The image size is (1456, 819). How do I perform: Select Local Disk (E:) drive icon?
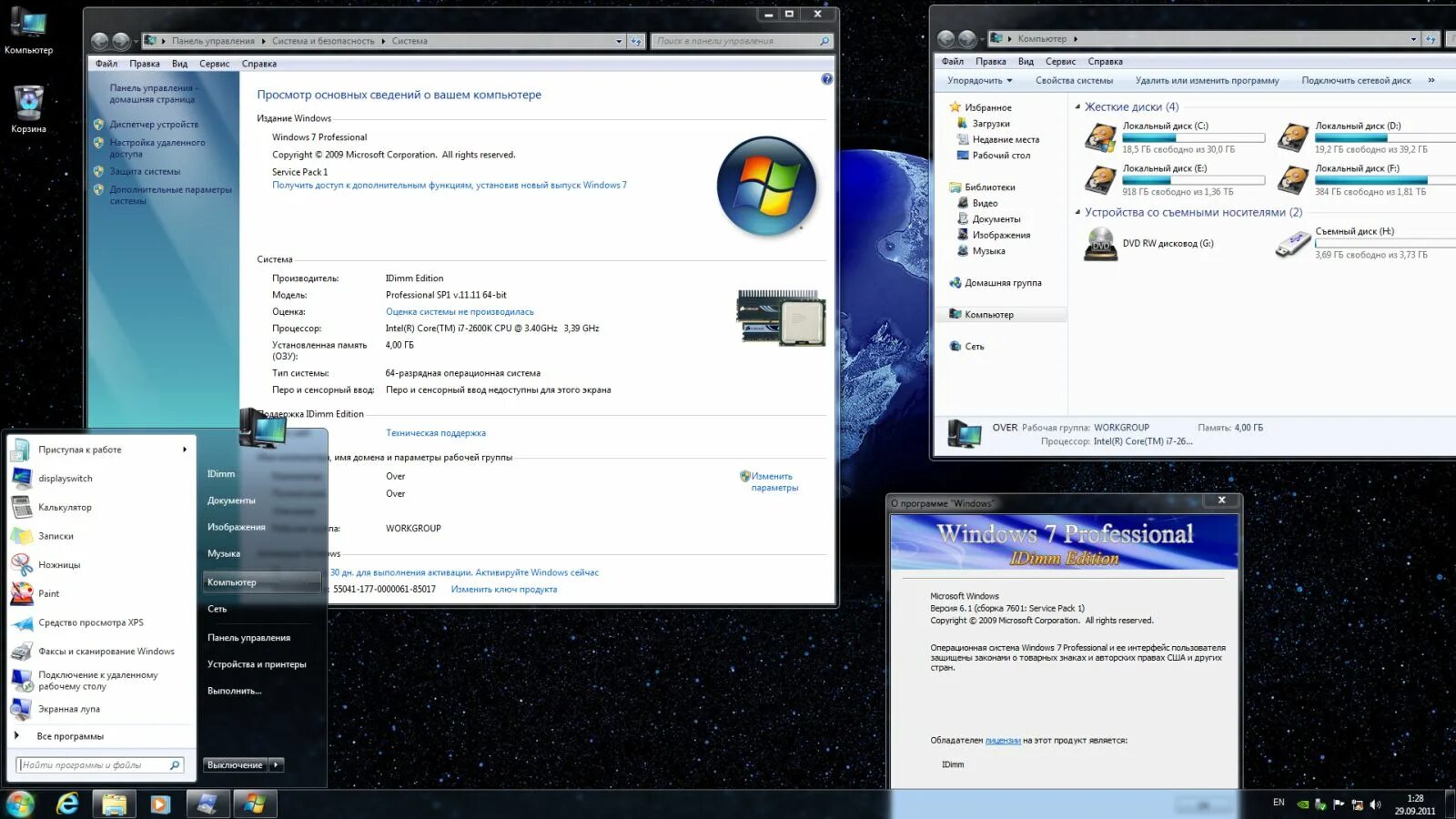[x=1101, y=179]
